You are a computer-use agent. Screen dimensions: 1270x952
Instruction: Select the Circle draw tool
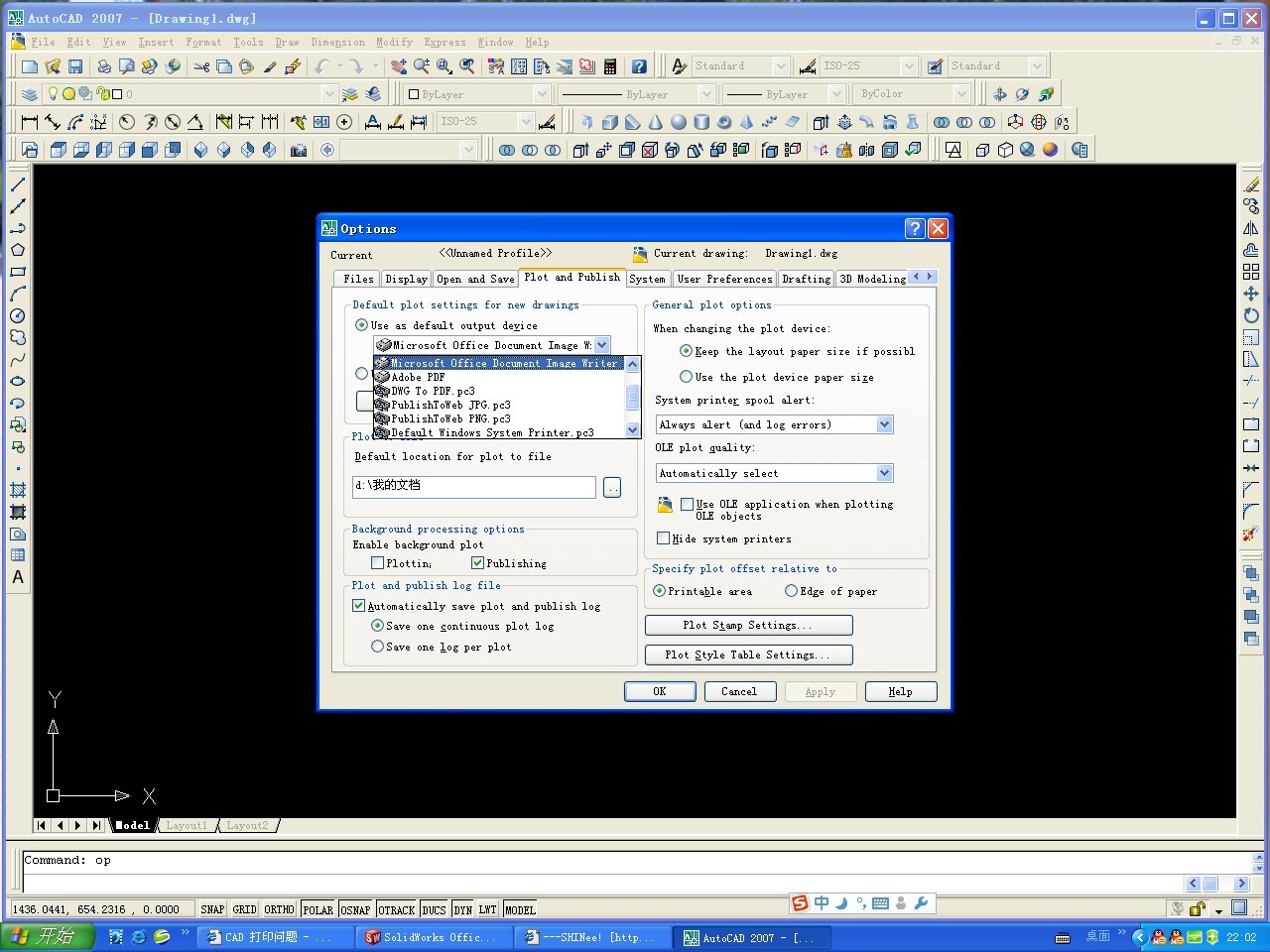18,315
